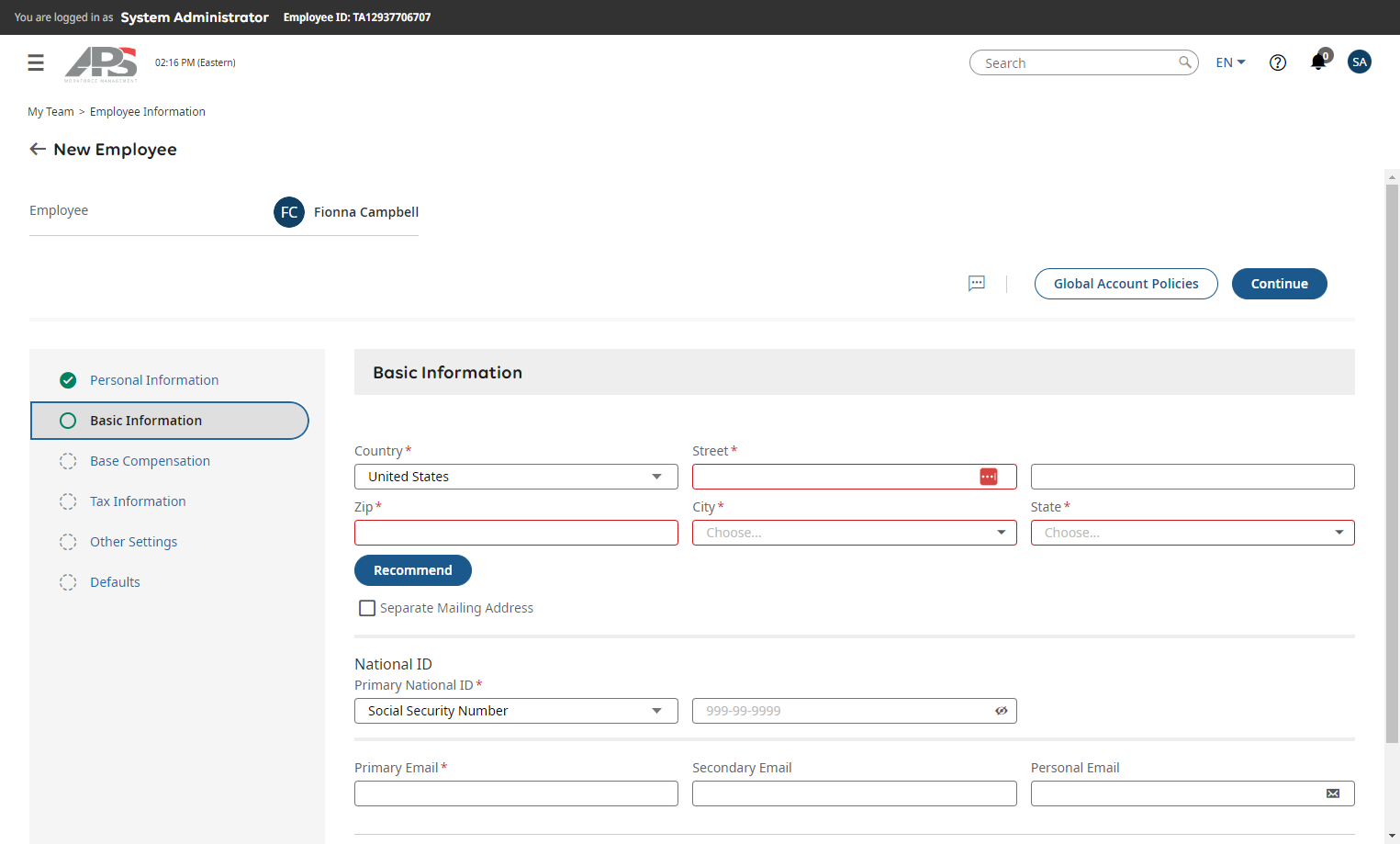This screenshot has height=844, width=1400.
Task: Go to Defaults step
Action: (115, 582)
